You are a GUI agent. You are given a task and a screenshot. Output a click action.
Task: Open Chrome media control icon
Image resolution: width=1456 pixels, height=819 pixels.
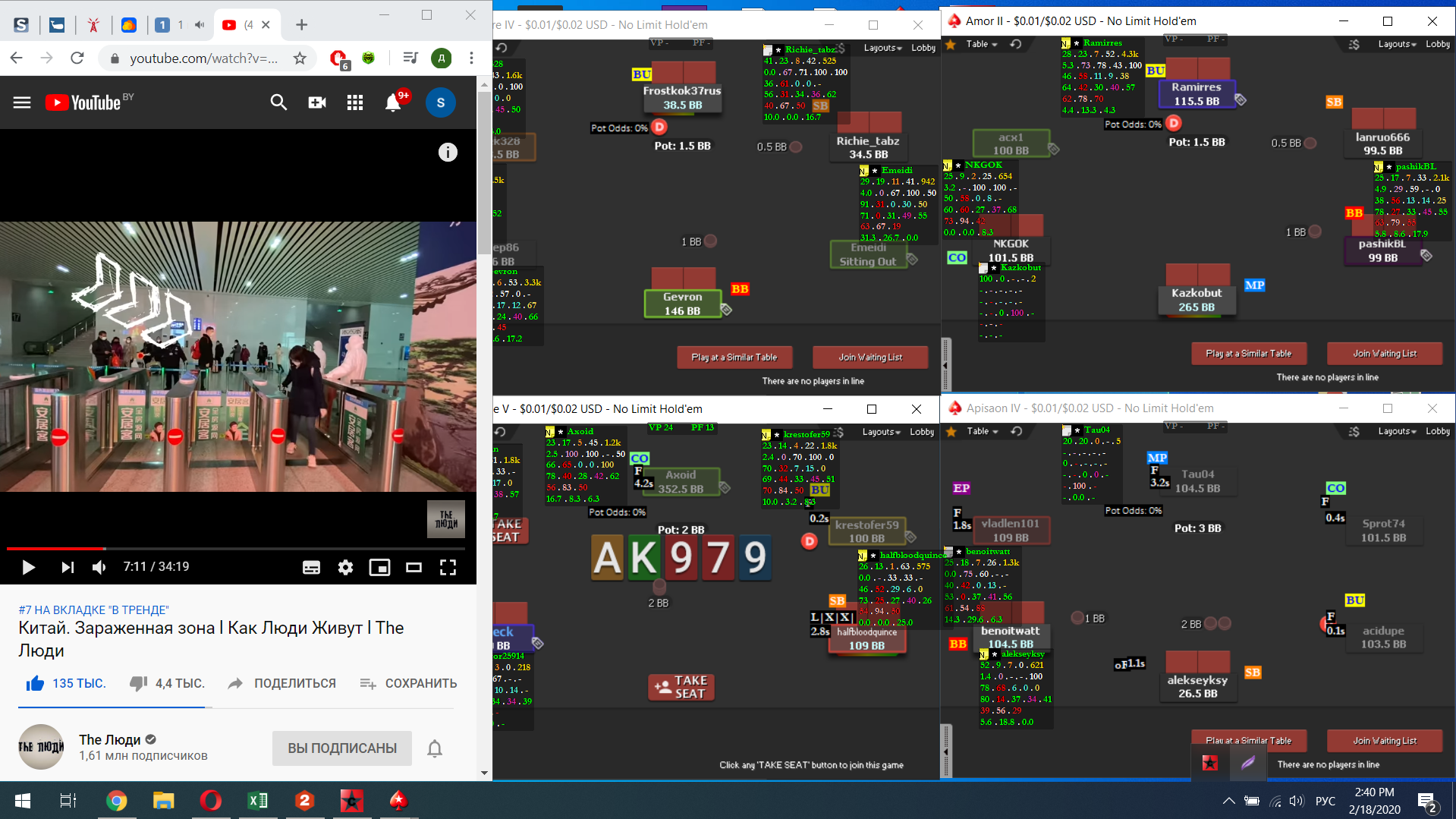(410, 58)
